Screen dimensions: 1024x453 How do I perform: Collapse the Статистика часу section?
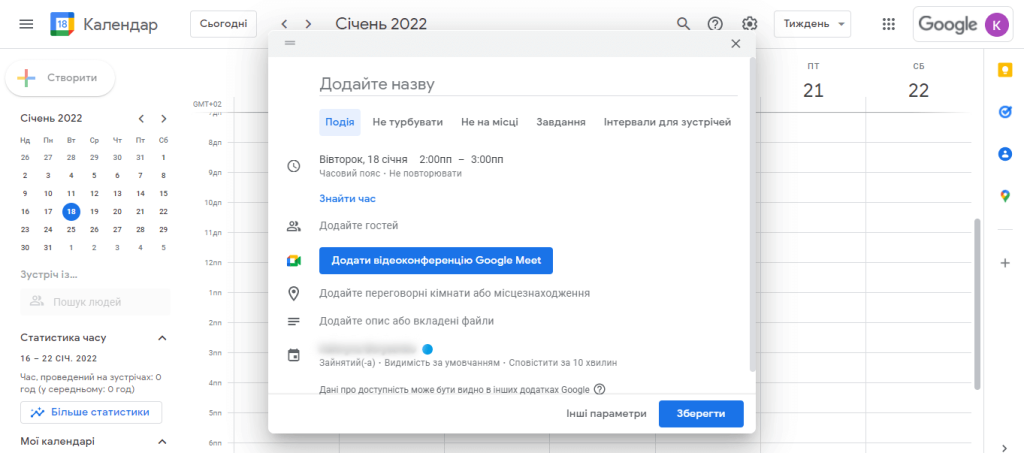click(x=163, y=337)
